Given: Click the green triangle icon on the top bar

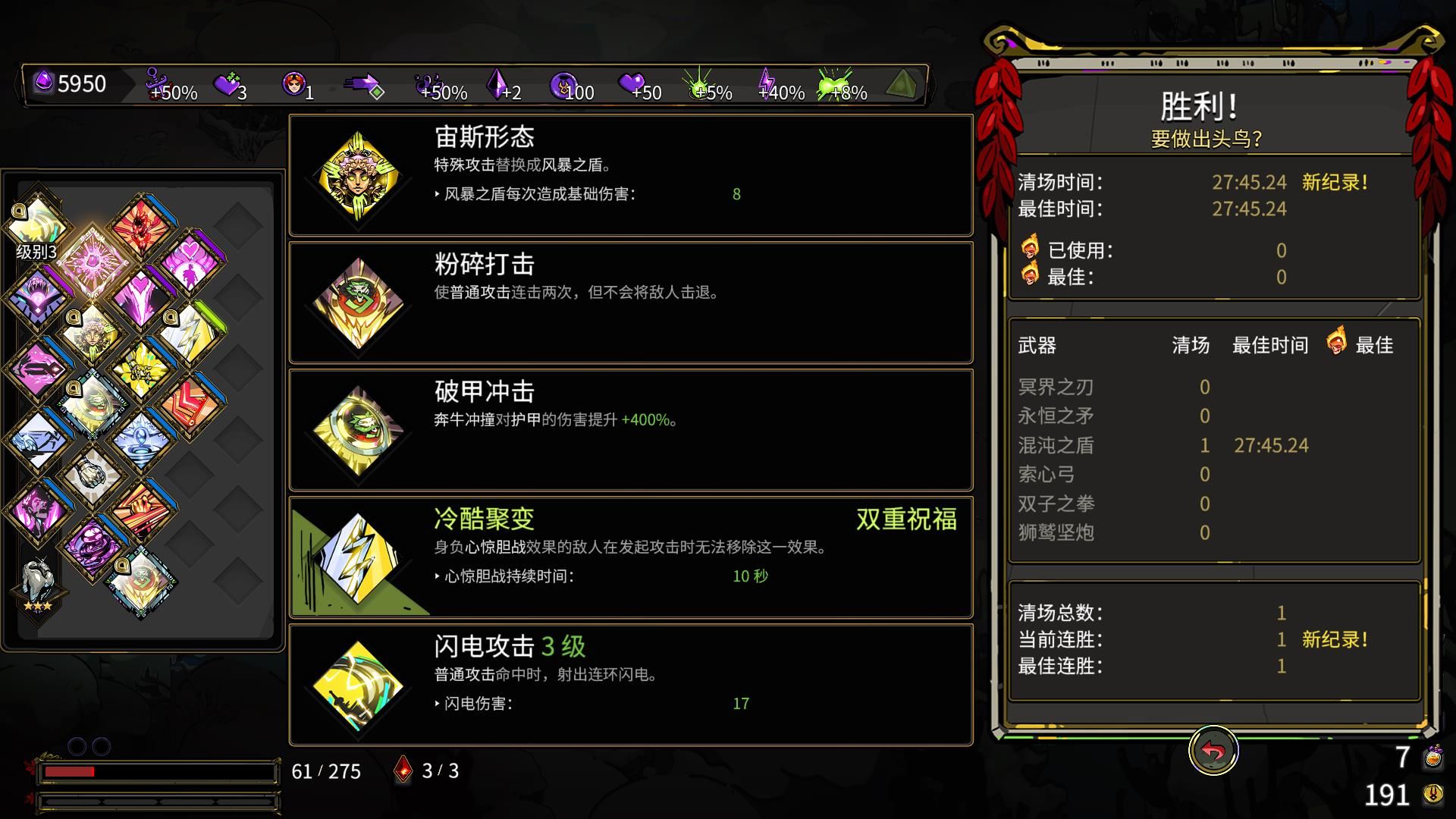Looking at the screenshot, I should tap(900, 83).
